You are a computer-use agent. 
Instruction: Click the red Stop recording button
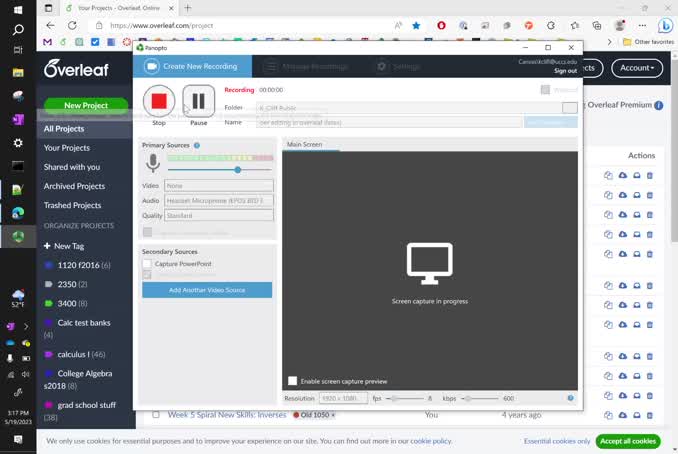tap(159, 101)
